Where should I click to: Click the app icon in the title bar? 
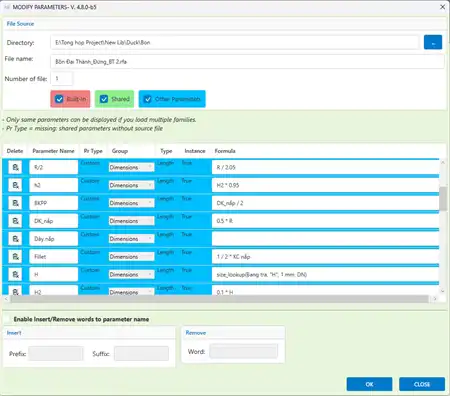[7, 7]
